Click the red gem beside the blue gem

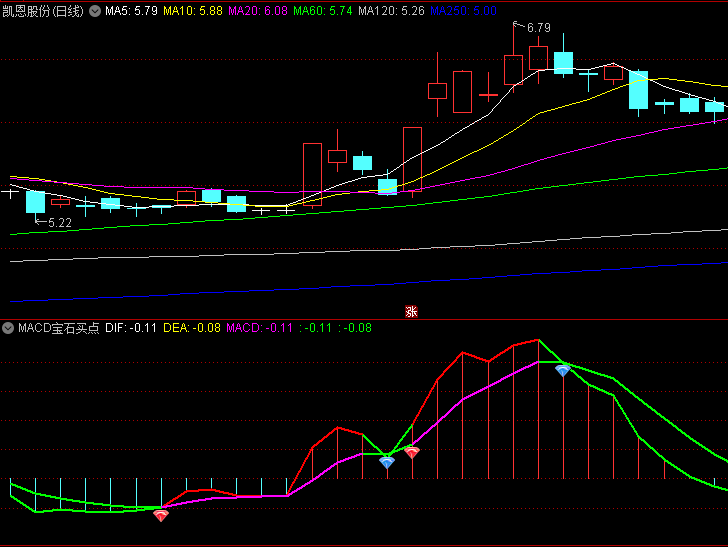412,452
